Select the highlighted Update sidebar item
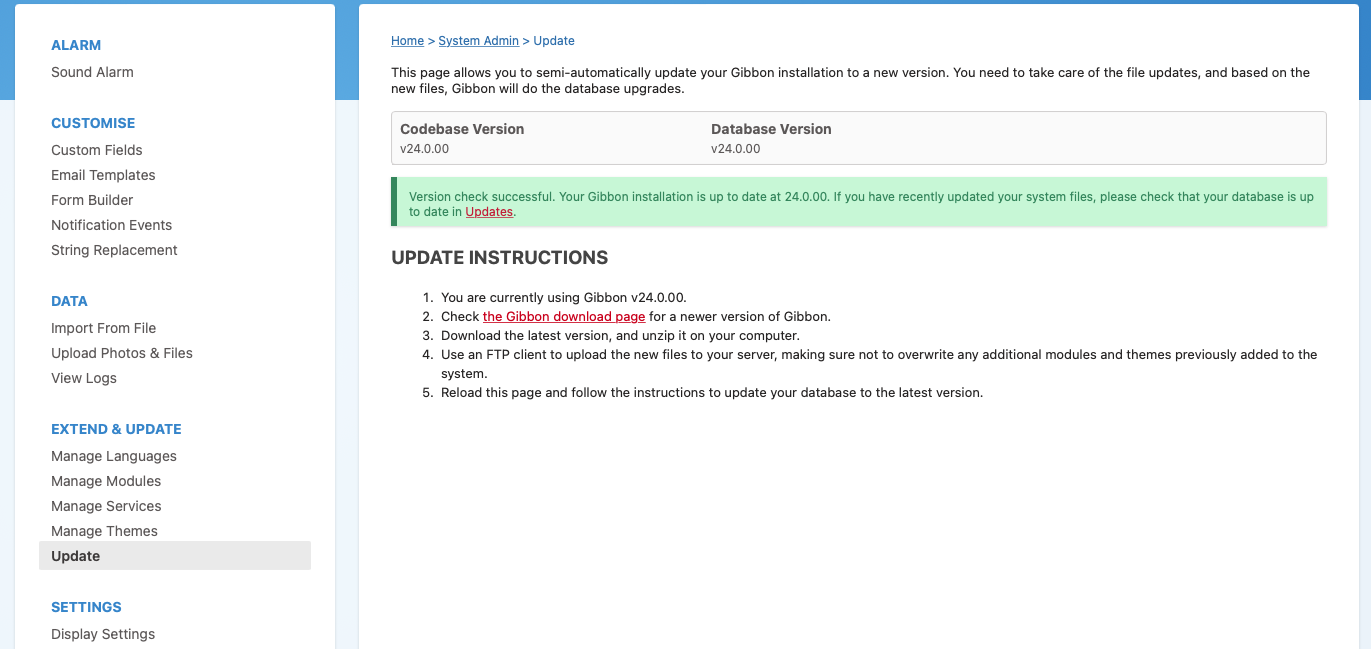Viewport: 1371px width, 649px height. [x=175, y=556]
